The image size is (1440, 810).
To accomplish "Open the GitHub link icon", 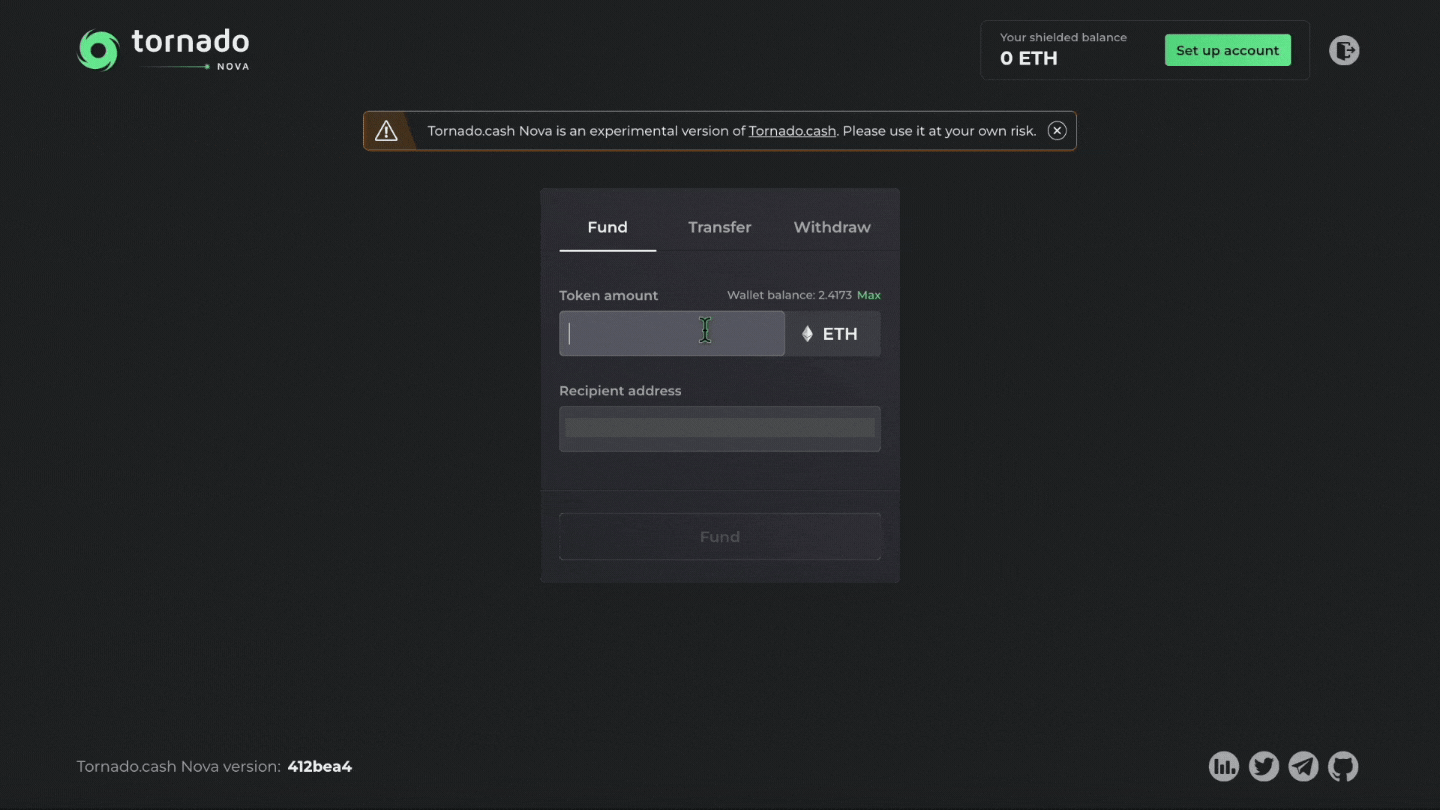I will [1343, 767].
